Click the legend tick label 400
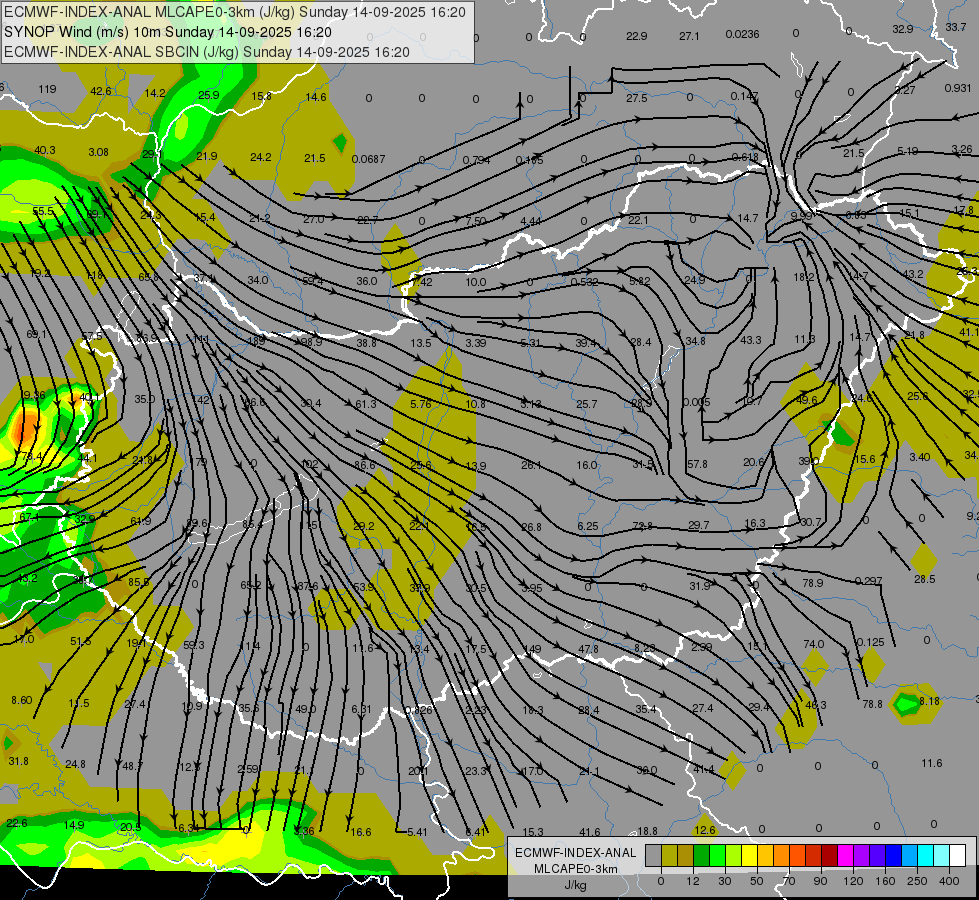Image resolution: width=979 pixels, height=900 pixels. coord(949,881)
